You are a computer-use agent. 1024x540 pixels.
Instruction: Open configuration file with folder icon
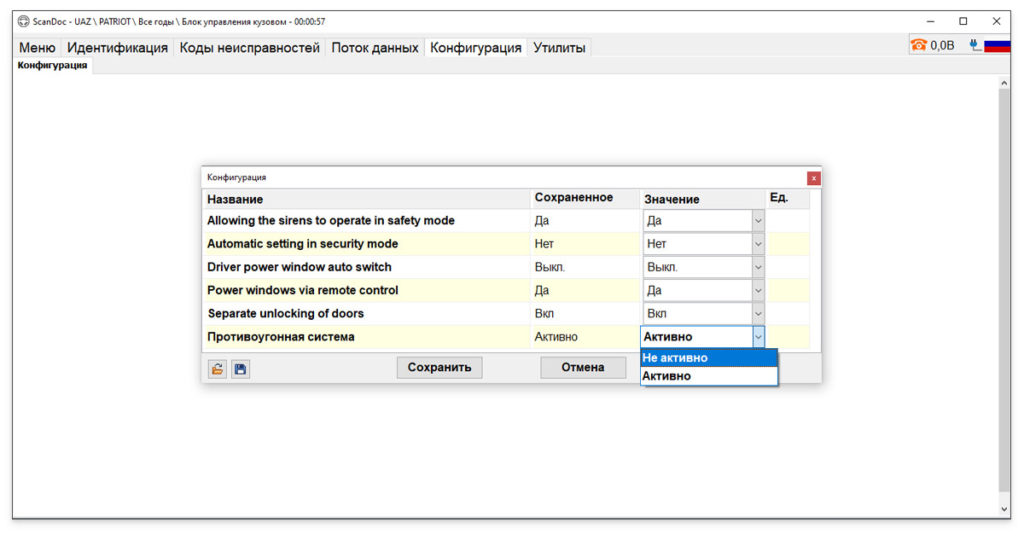217,369
